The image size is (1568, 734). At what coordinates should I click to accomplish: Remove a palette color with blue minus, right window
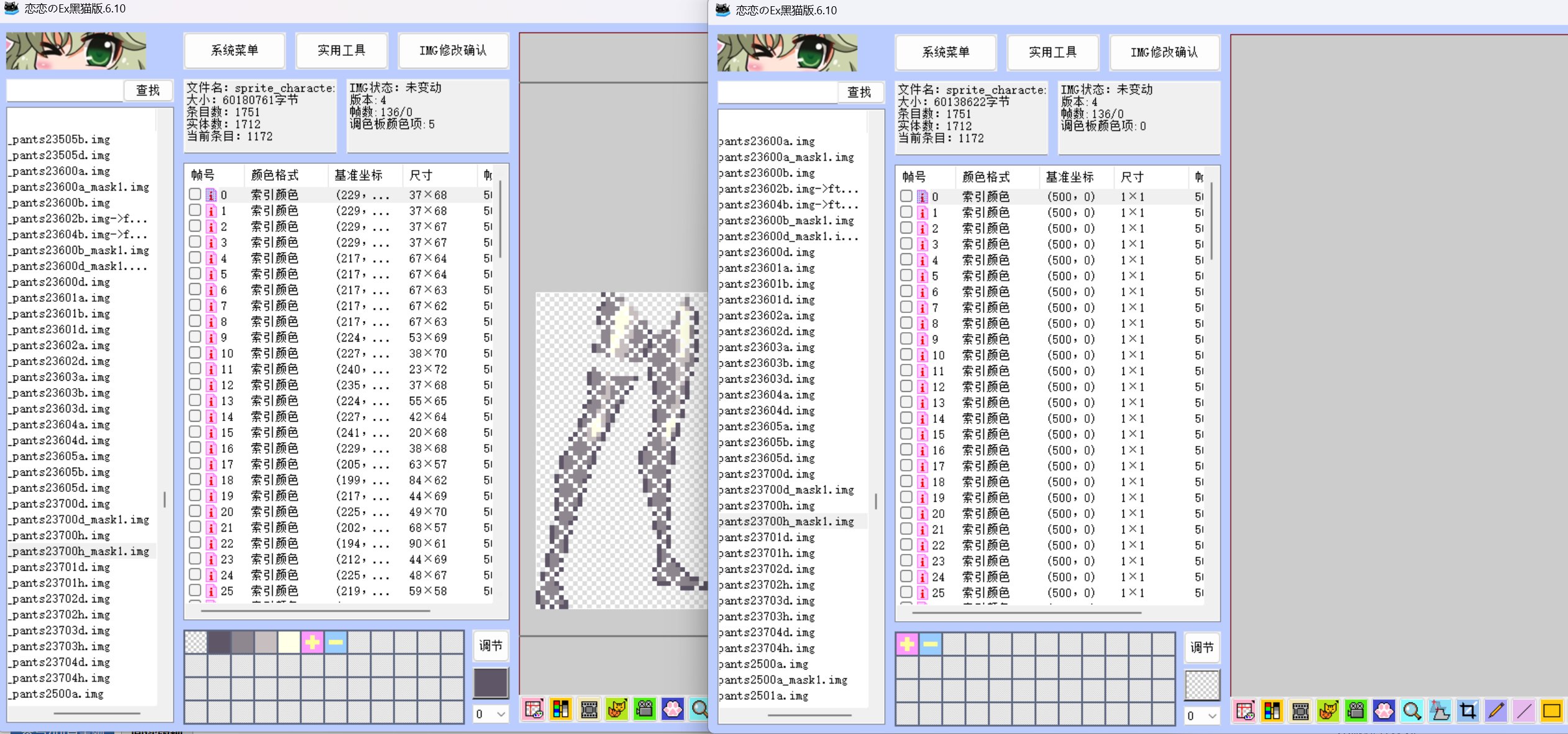click(x=931, y=644)
